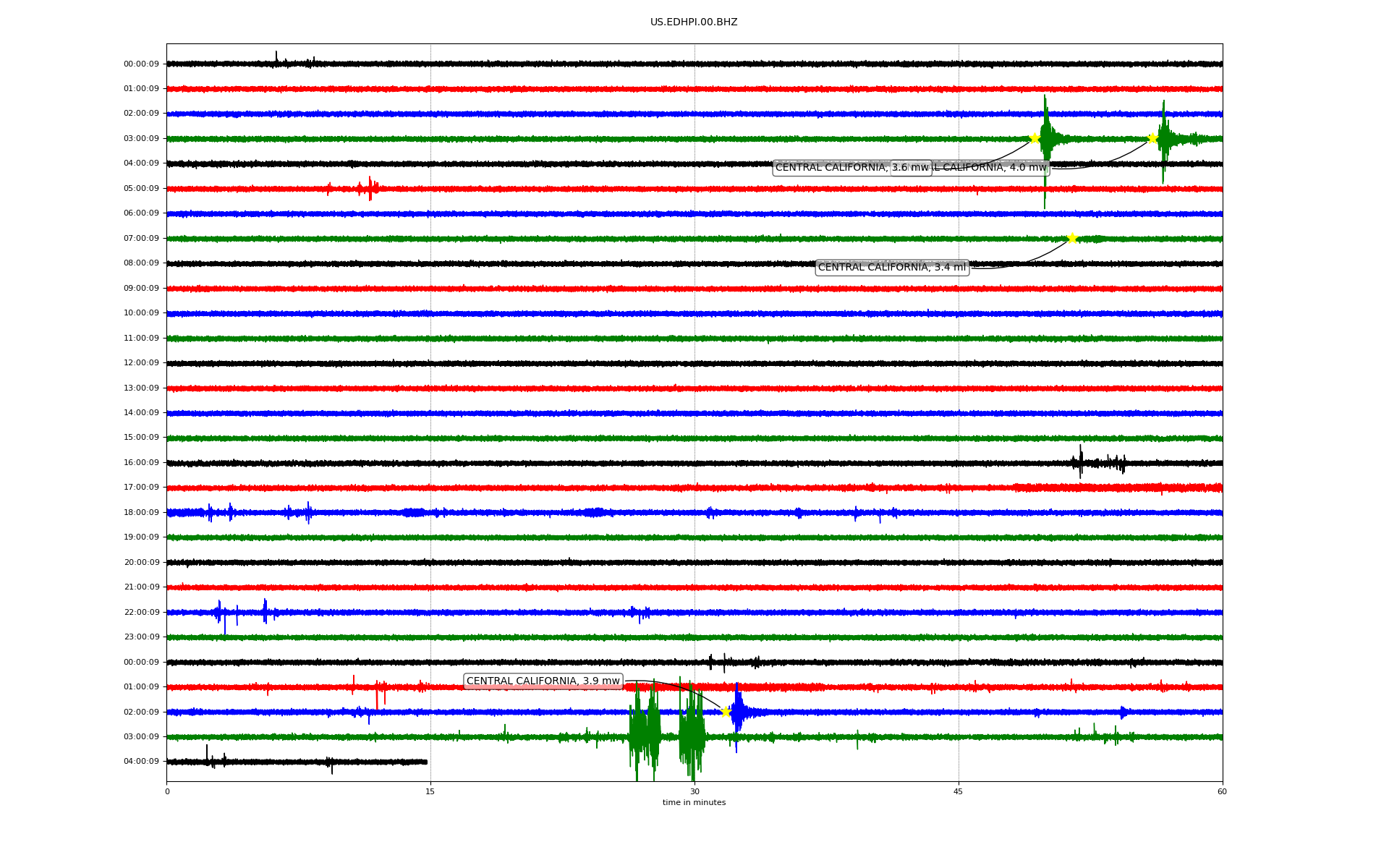Click the 45 tick on the time axis
The image size is (1389, 868).
pos(959,791)
